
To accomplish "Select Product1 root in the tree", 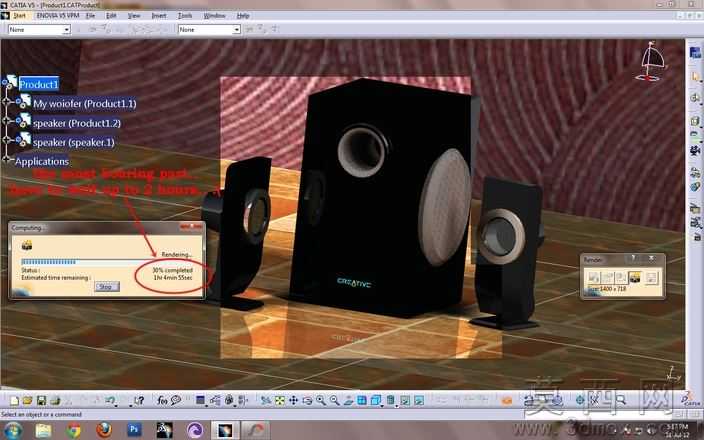I will [x=39, y=84].
